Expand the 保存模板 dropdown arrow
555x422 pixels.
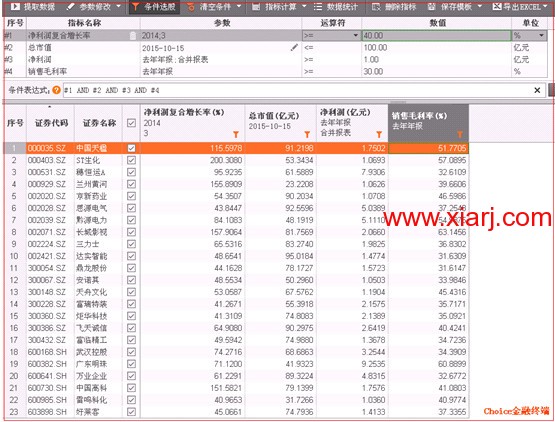pos(480,6)
